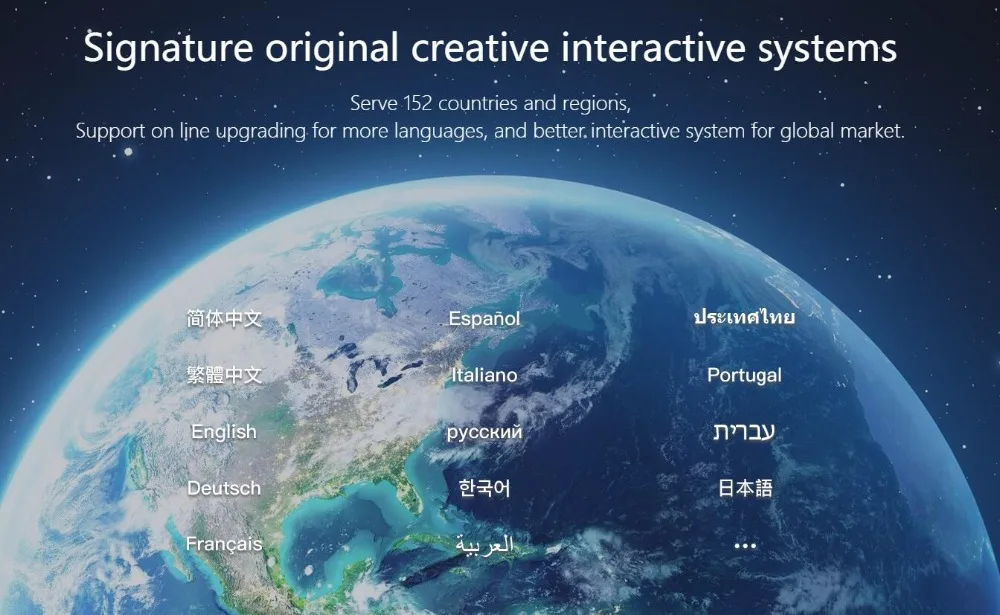The width and height of the screenshot is (1000, 615).
Task: Select the 繁體中文 language label
Action: click(224, 374)
